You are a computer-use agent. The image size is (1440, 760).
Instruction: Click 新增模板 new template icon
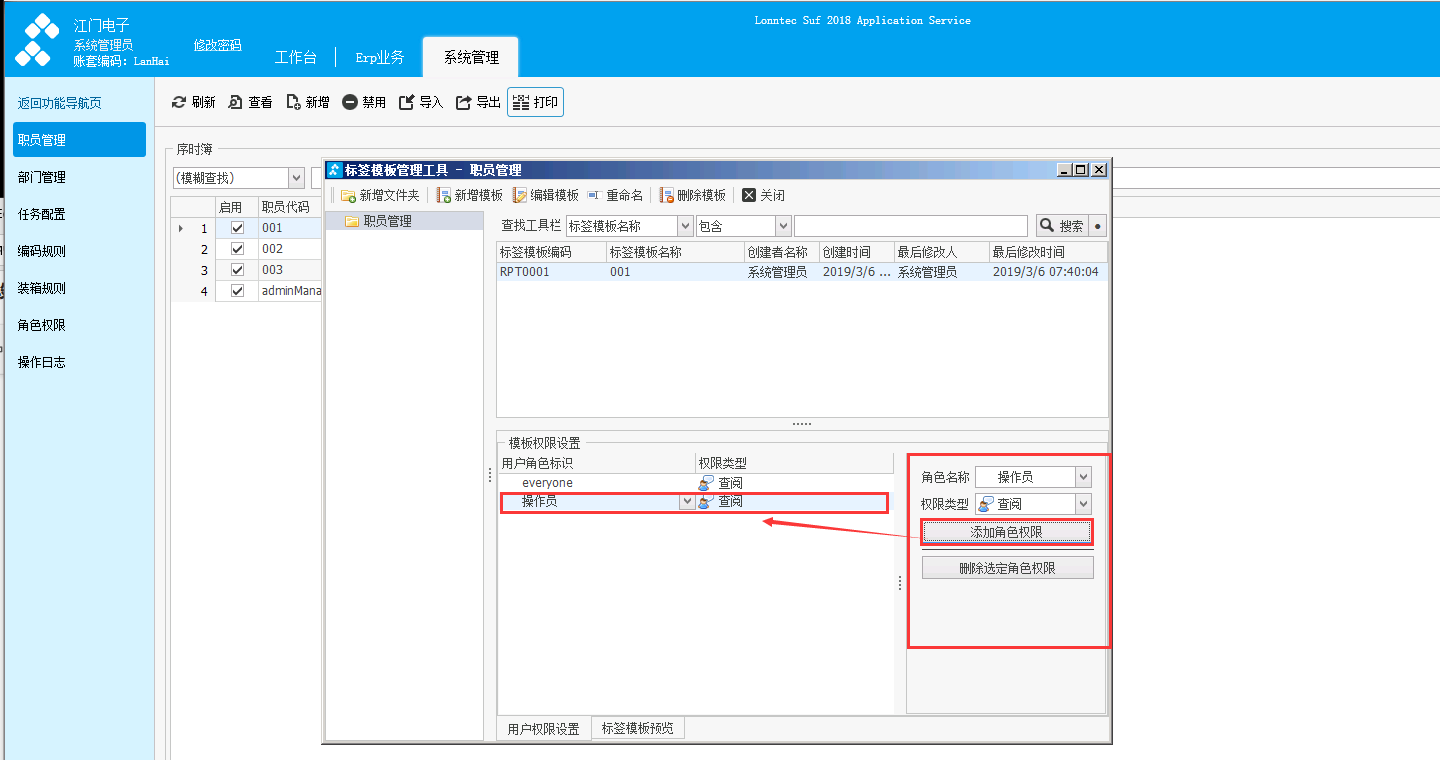[443, 195]
